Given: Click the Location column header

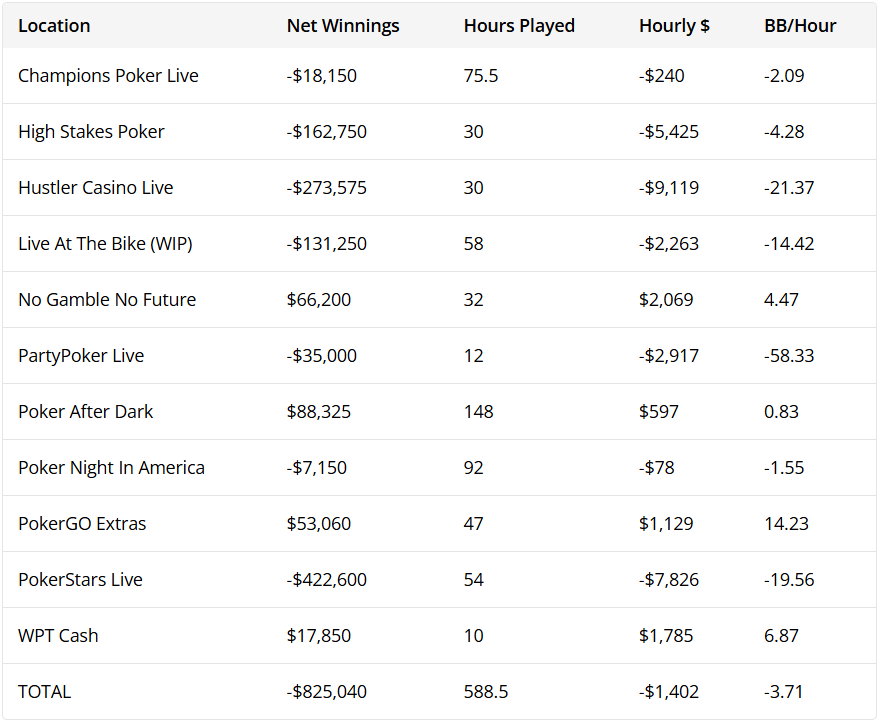Looking at the screenshot, I should click(54, 26).
